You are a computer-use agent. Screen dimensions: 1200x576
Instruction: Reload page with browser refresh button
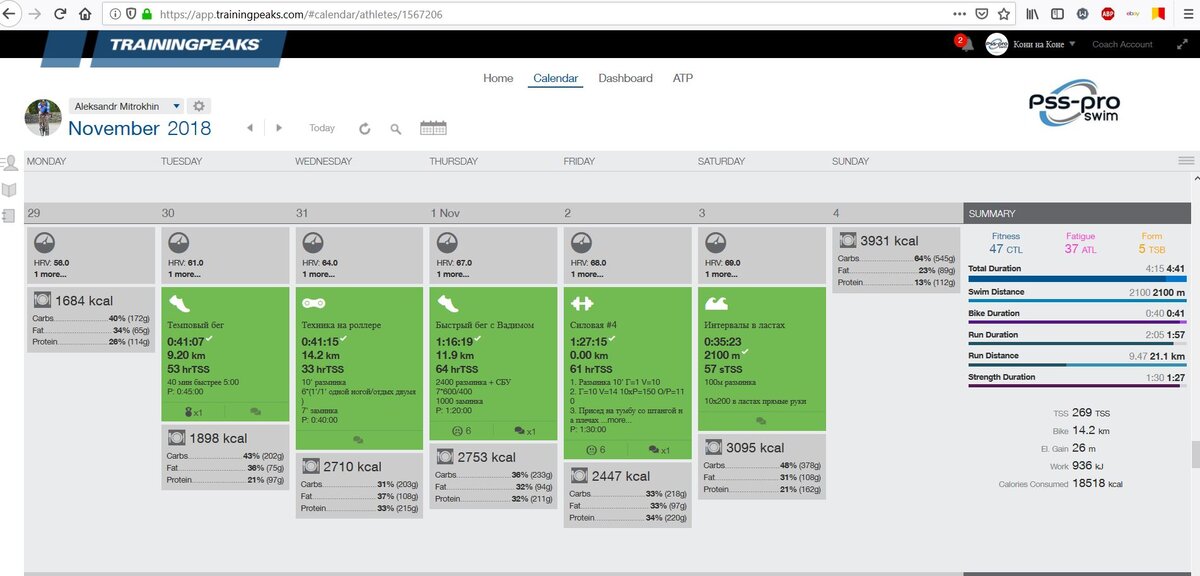point(60,14)
